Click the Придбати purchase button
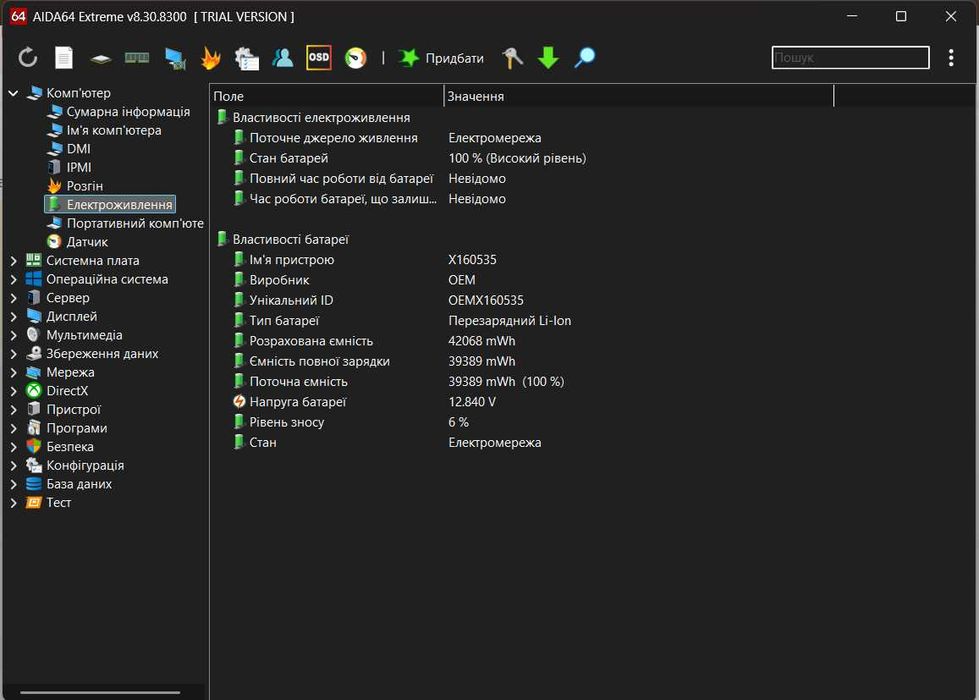 pos(441,58)
